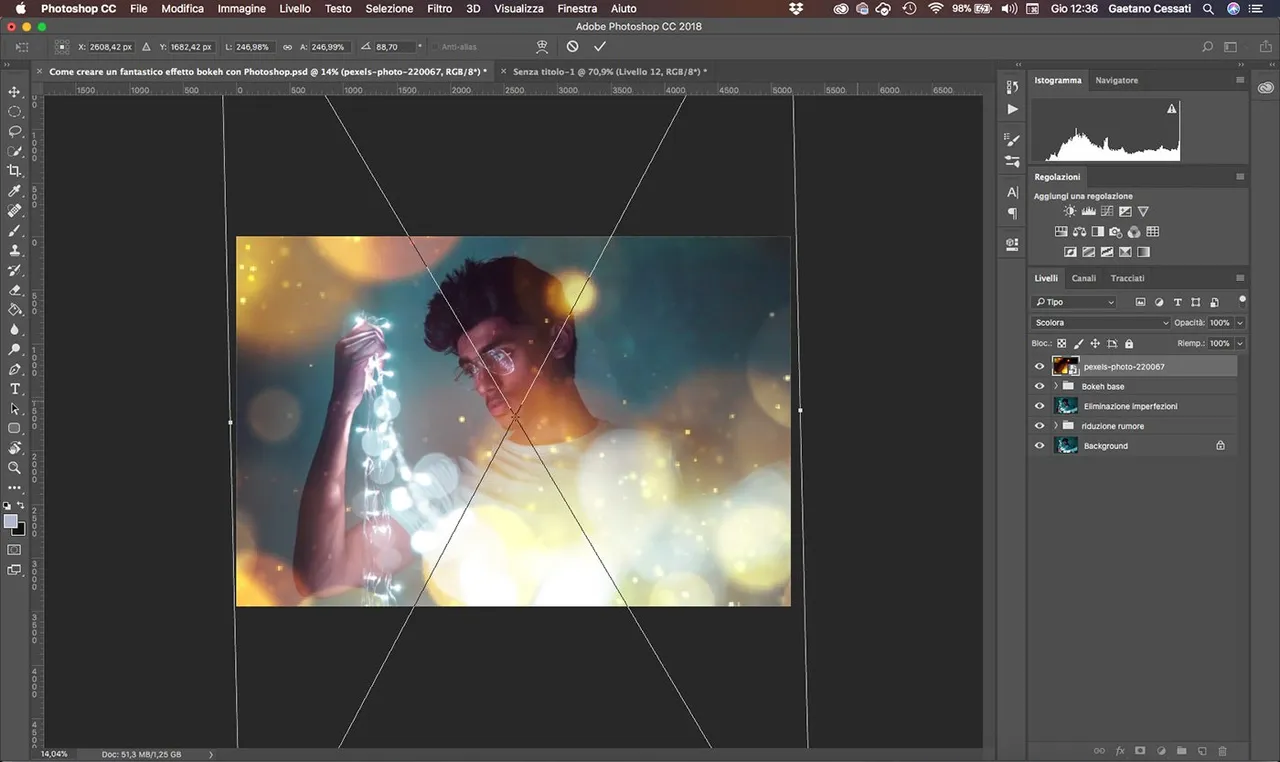Image resolution: width=1280 pixels, height=762 pixels.
Task: Toggle warp mode icon in options bar
Action: tap(542, 47)
